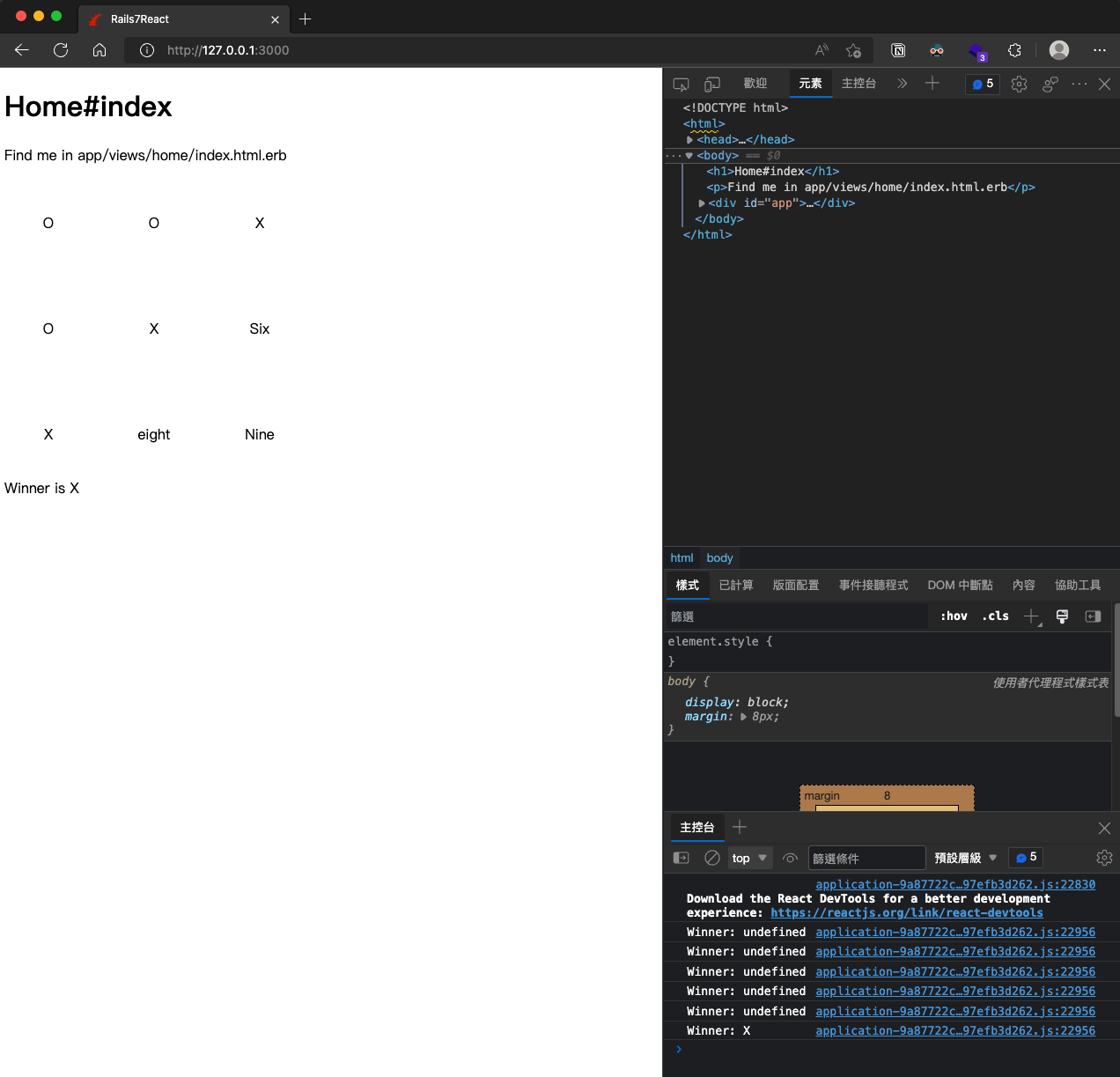Screen dimensions: 1120x1077
Task: Toggle the .cls classes panel
Action: pos(995,616)
